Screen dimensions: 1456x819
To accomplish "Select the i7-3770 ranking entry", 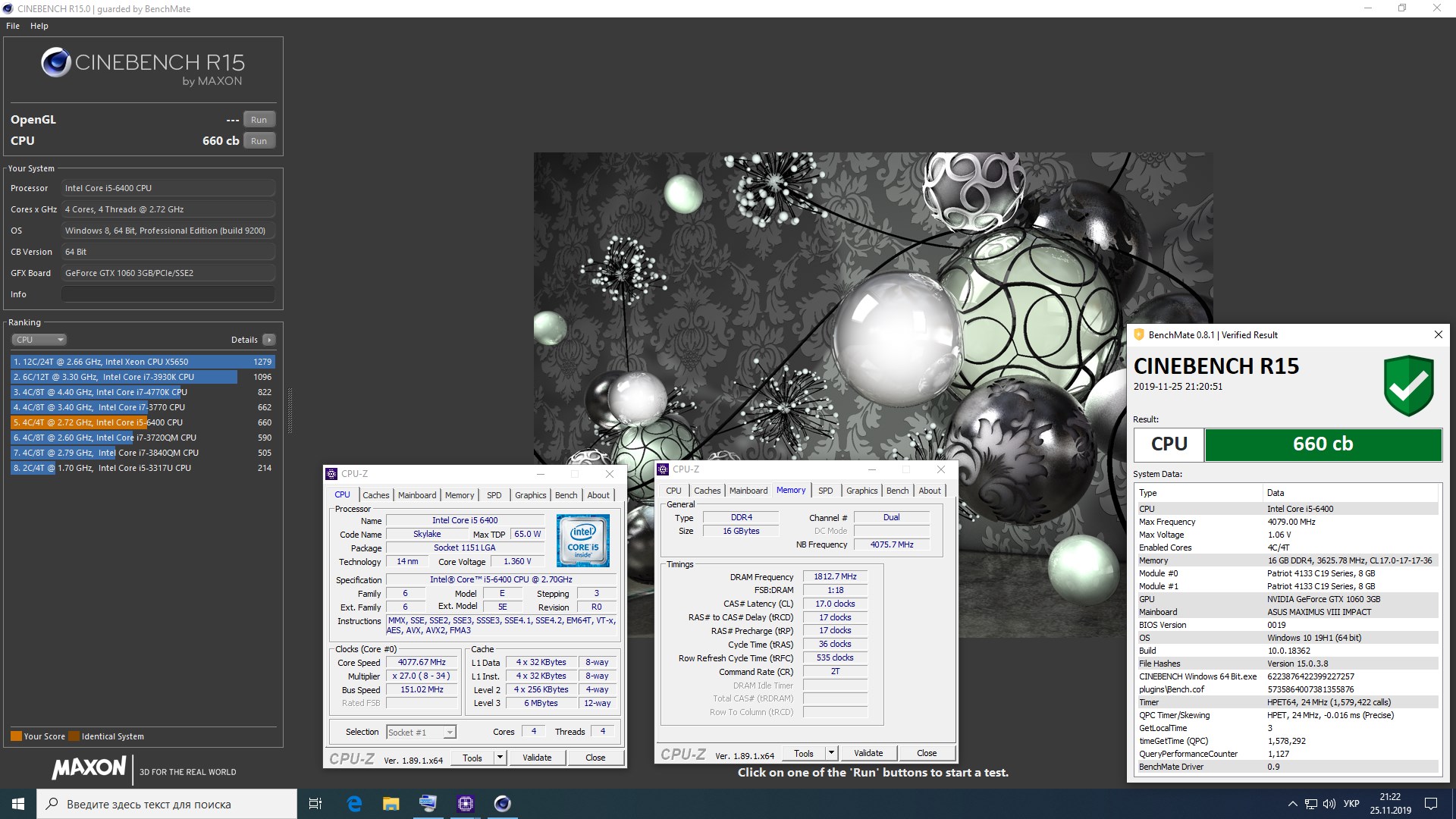I will 143,407.
